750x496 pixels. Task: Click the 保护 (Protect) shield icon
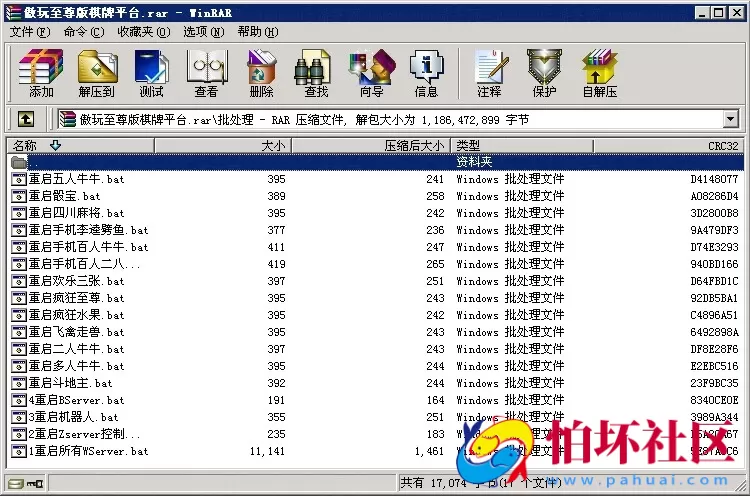(x=544, y=73)
